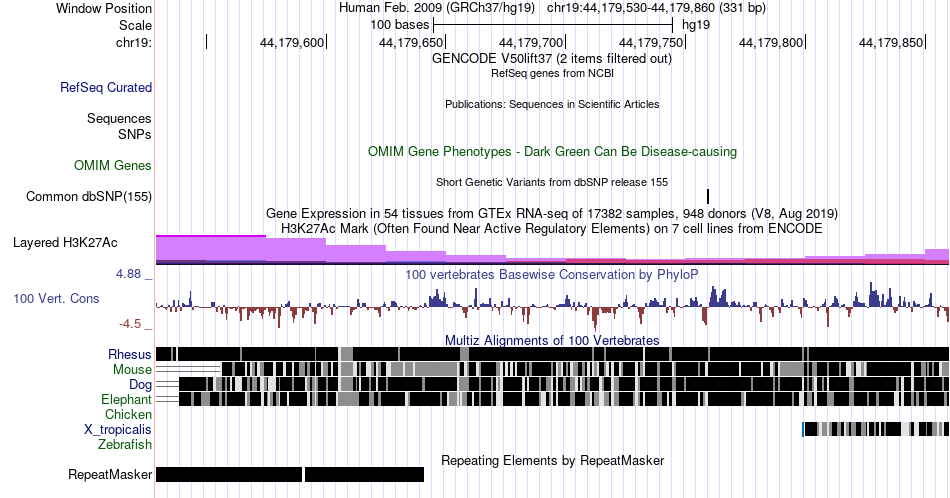Select the Dog alignment row label
Image resolution: width=950 pixels, height=498 pixels.
[140, 385]
